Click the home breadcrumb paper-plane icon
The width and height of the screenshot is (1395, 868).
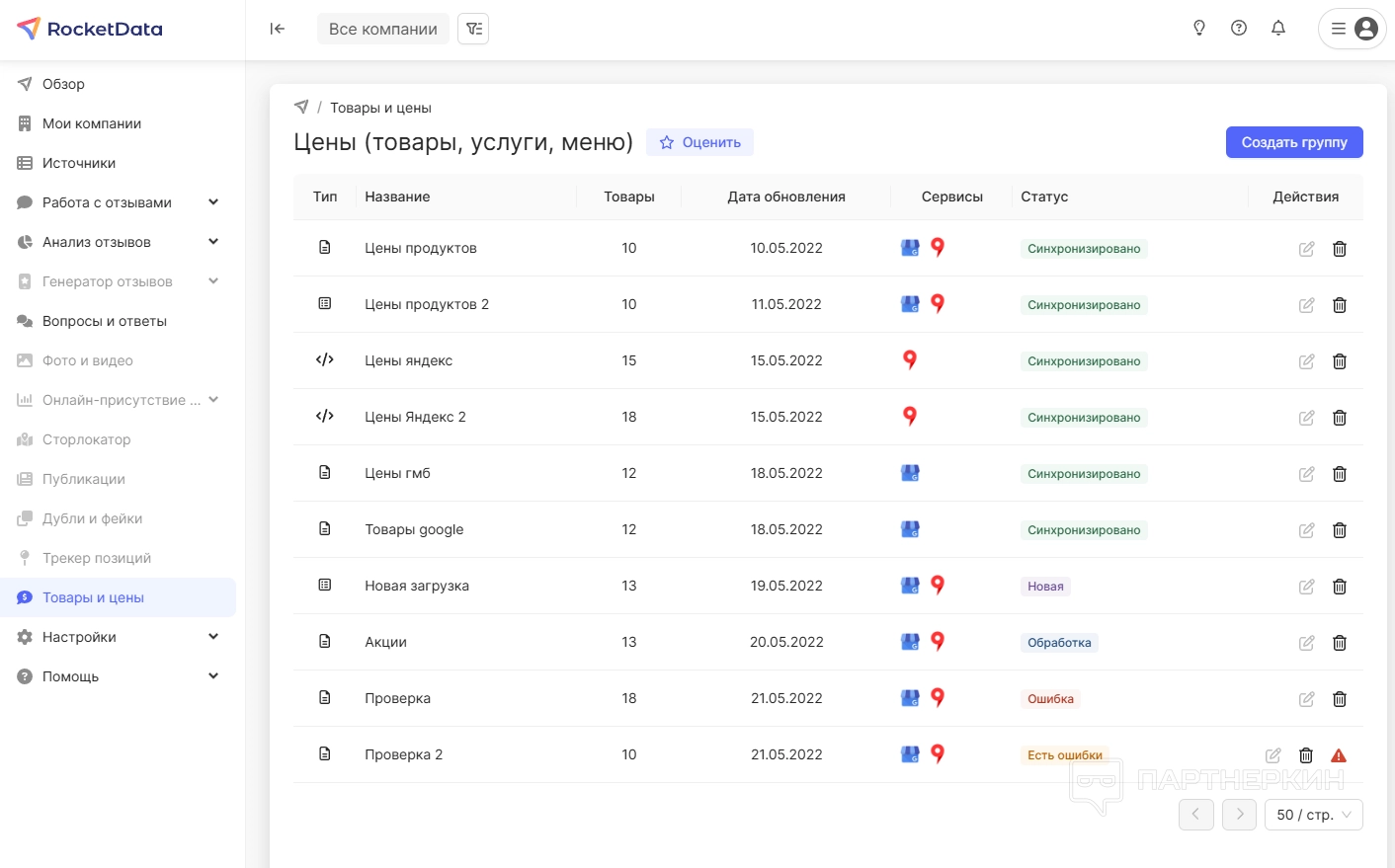(301, 107)
